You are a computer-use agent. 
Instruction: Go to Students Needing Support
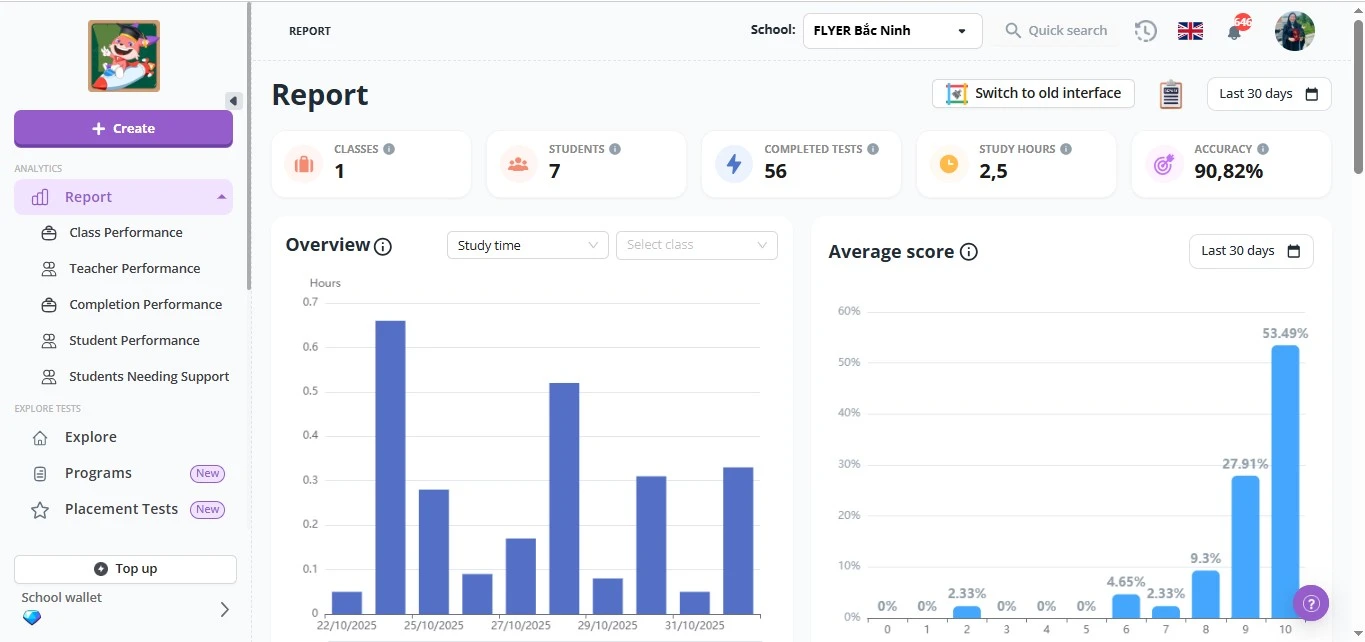[x=149, y=377]
